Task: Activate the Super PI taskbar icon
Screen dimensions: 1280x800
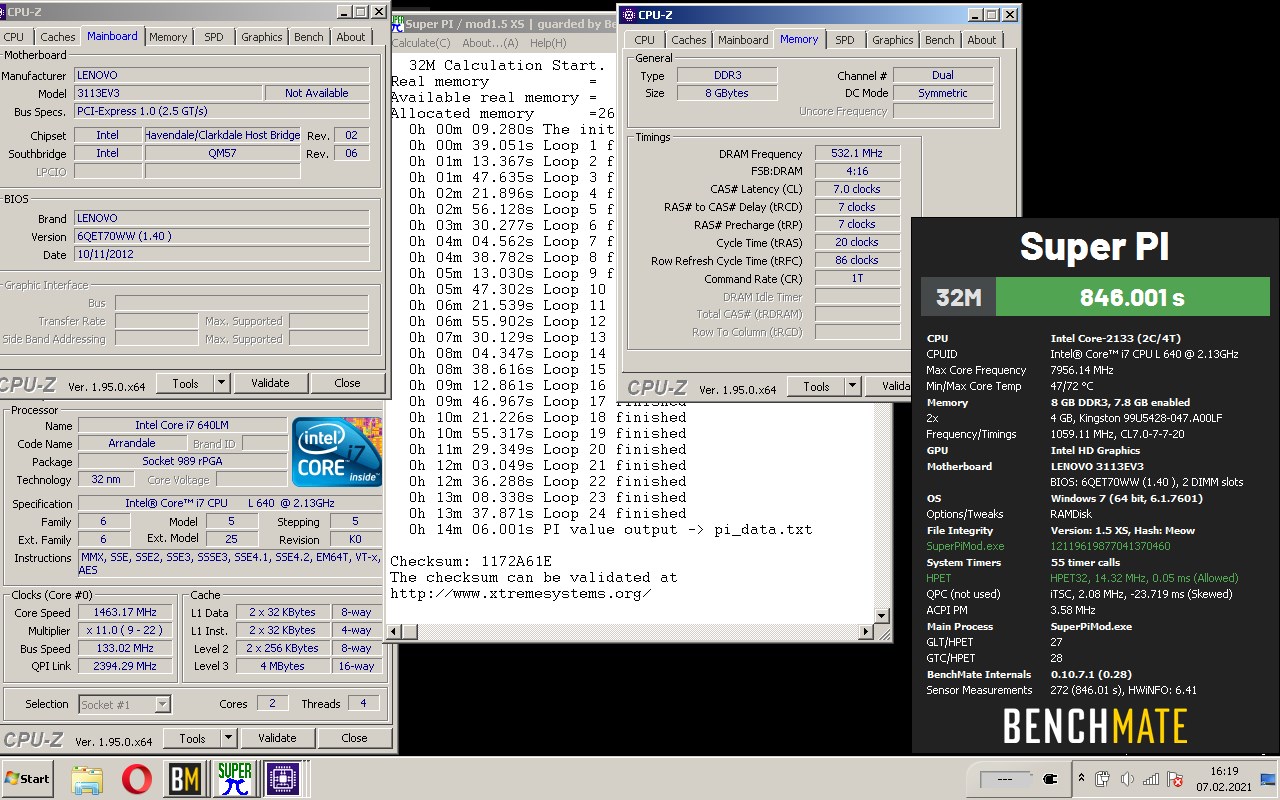Action: (235, 779)
